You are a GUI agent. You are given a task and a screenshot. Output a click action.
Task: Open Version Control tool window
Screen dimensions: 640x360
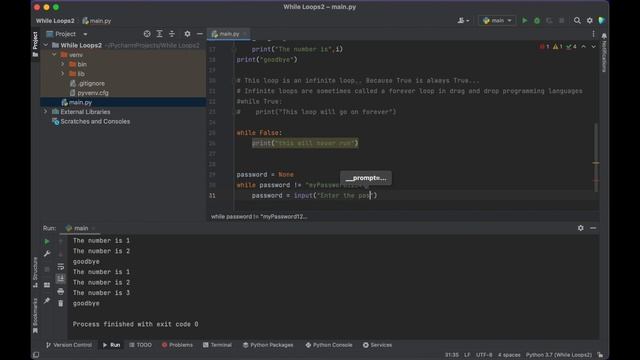pos(69,345)
